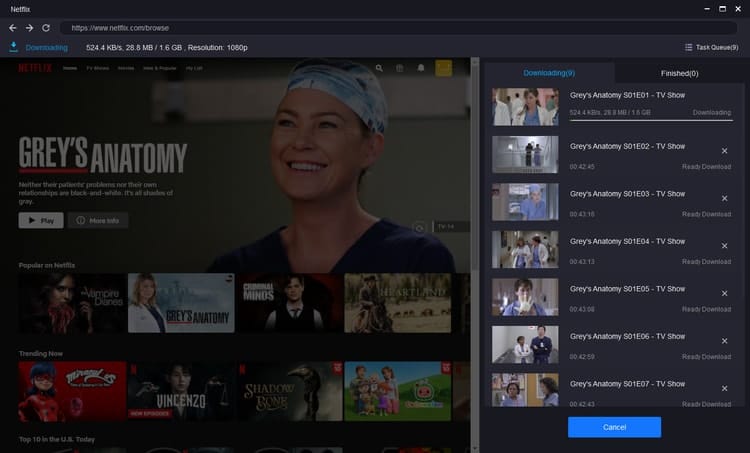Cancel the downloads with the blue button
750x453 pixels.
(x=614, y=427)
